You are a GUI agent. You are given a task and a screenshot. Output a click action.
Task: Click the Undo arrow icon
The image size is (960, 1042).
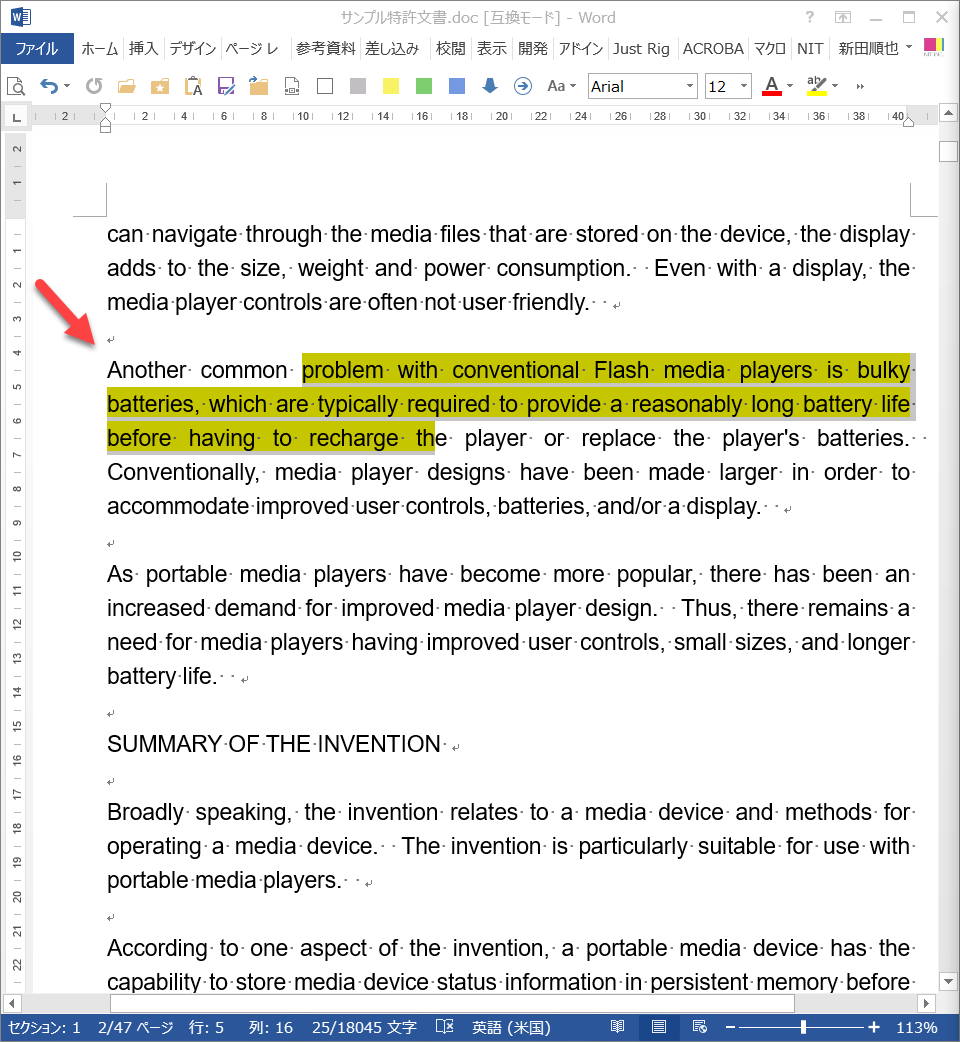pos(49,86)
